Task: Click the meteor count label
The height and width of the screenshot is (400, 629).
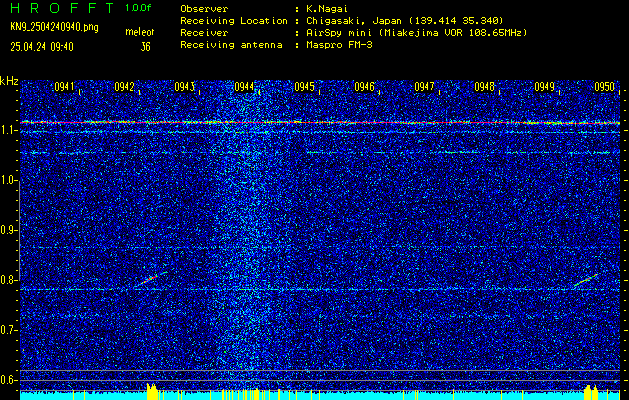Action: pos(140,32)
